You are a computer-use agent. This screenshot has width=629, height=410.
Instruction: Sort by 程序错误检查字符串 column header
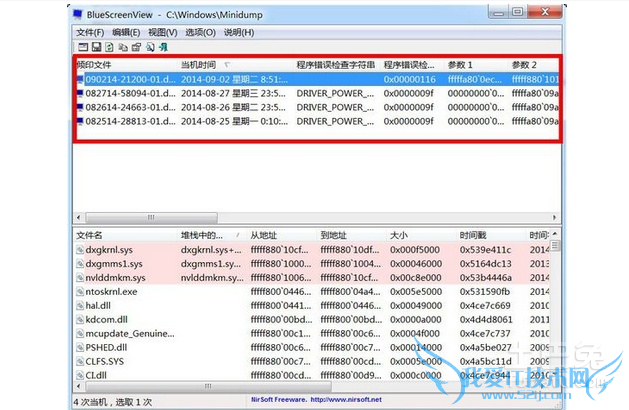(x=336, y=65)
